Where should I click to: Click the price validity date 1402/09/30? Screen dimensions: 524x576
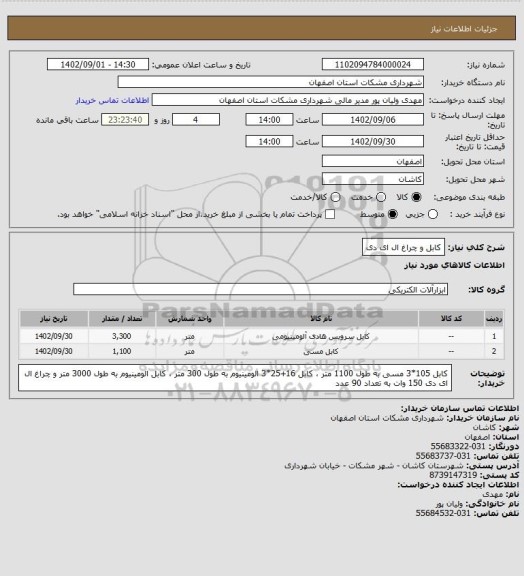[x=373, y=141]
